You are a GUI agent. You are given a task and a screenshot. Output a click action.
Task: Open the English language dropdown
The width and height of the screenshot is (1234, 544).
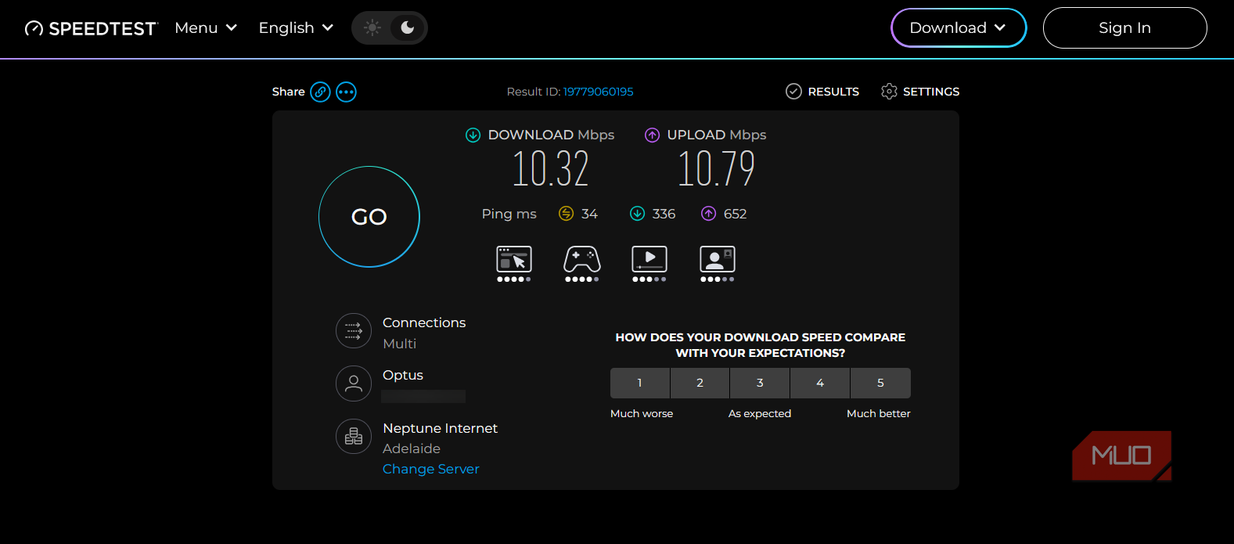[296, 28]
